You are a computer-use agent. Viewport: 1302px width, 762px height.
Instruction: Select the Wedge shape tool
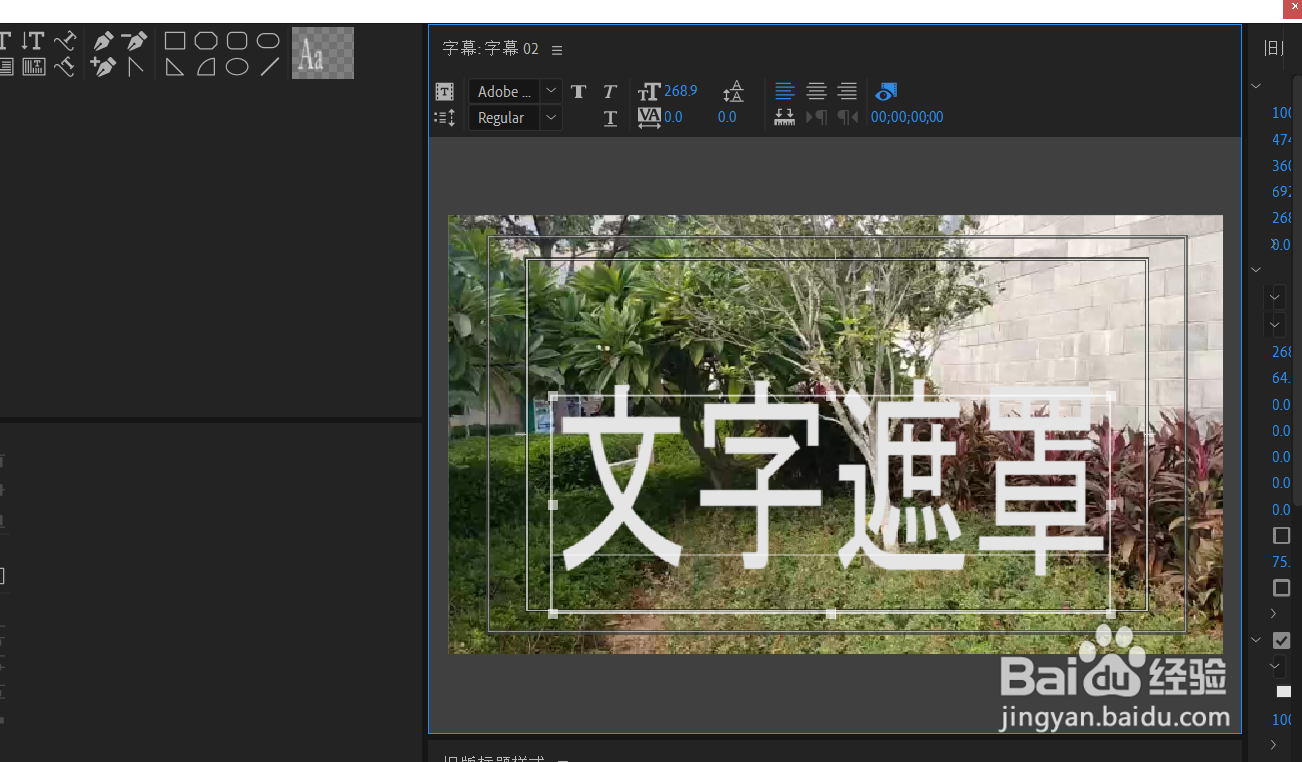(x=176, y=65)
